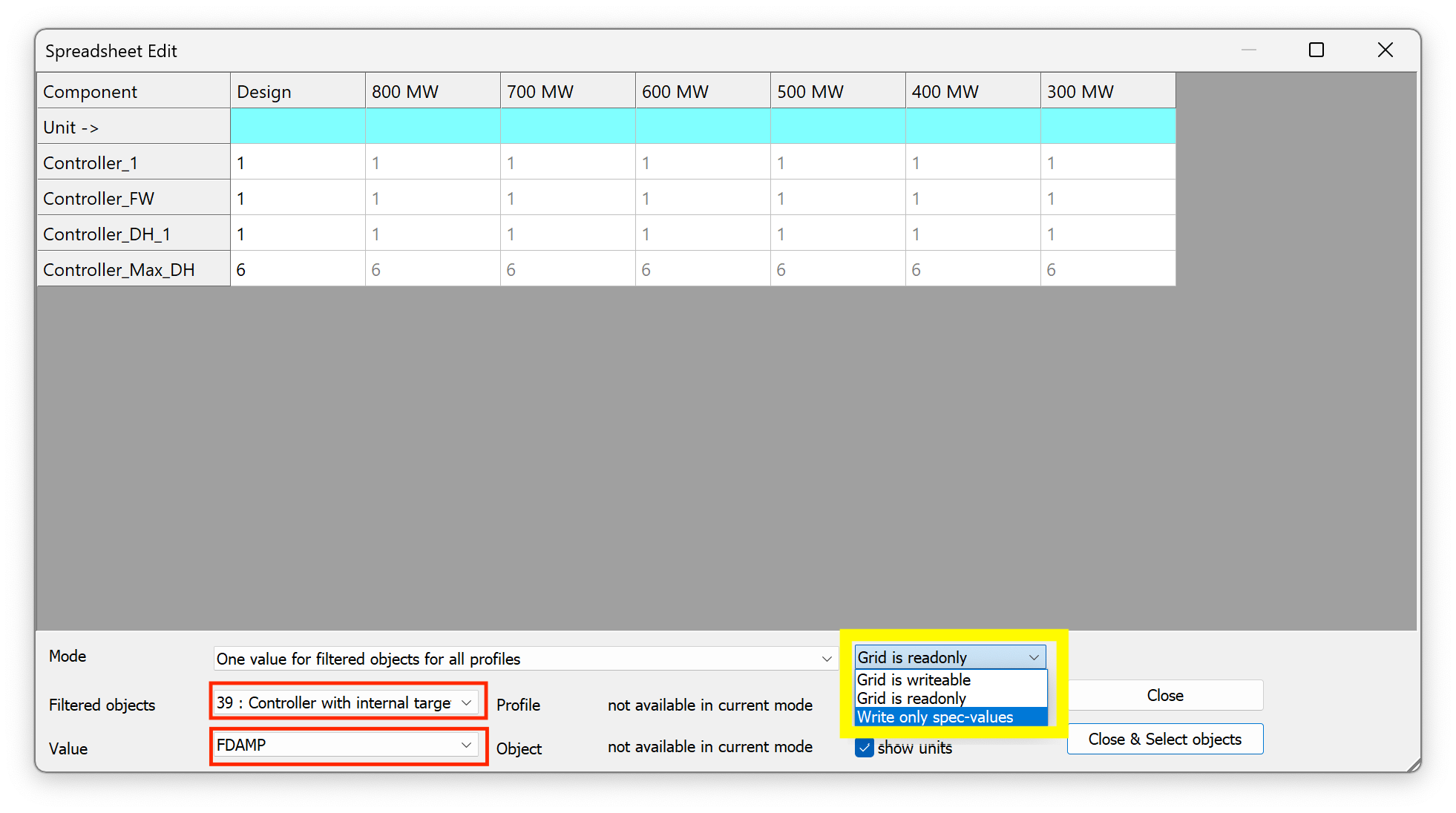Collapse the Grid is readonly dropdown

[x=1033, y=657]
